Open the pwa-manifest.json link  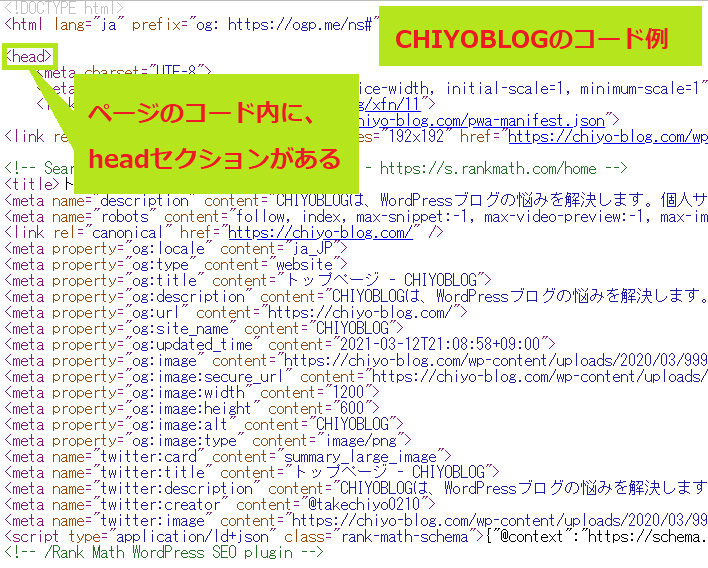pos(481,121)
